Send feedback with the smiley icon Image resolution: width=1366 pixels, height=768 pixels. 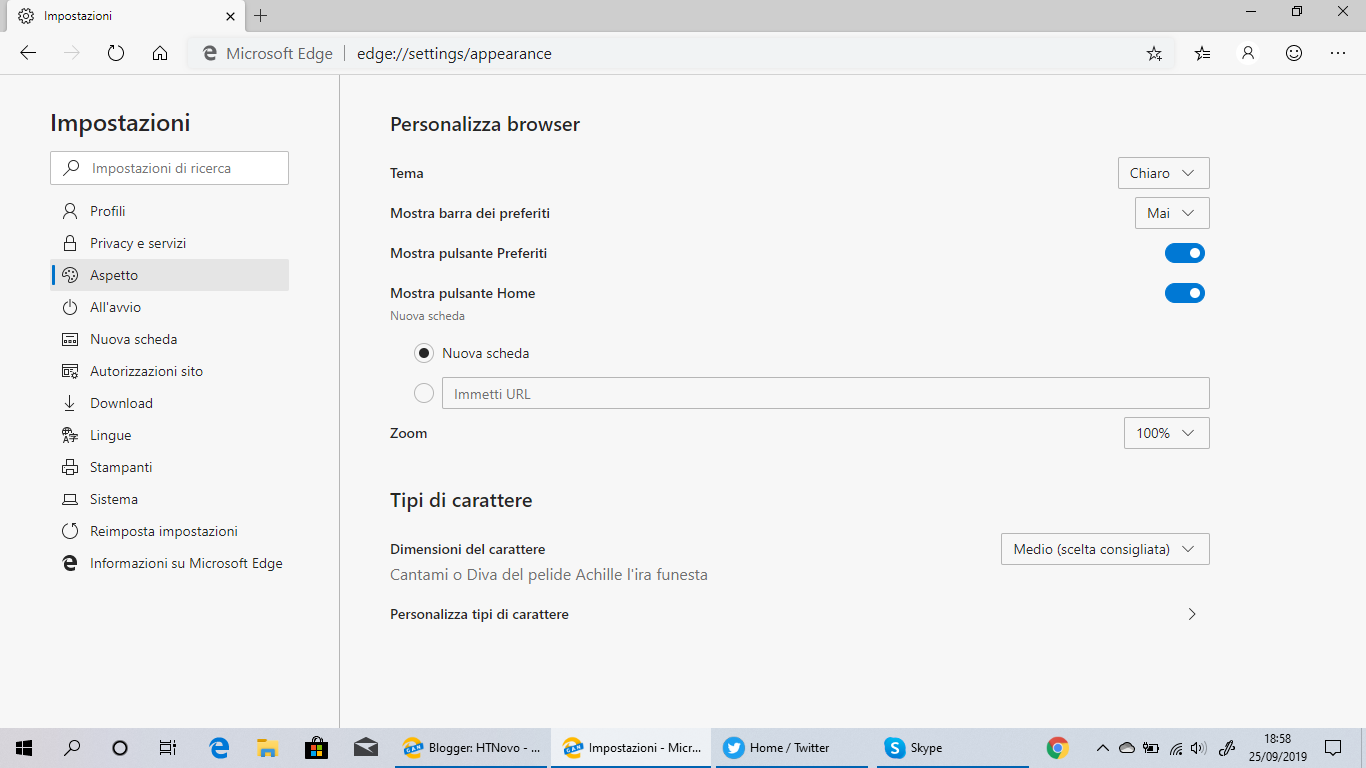(1294, 54)
